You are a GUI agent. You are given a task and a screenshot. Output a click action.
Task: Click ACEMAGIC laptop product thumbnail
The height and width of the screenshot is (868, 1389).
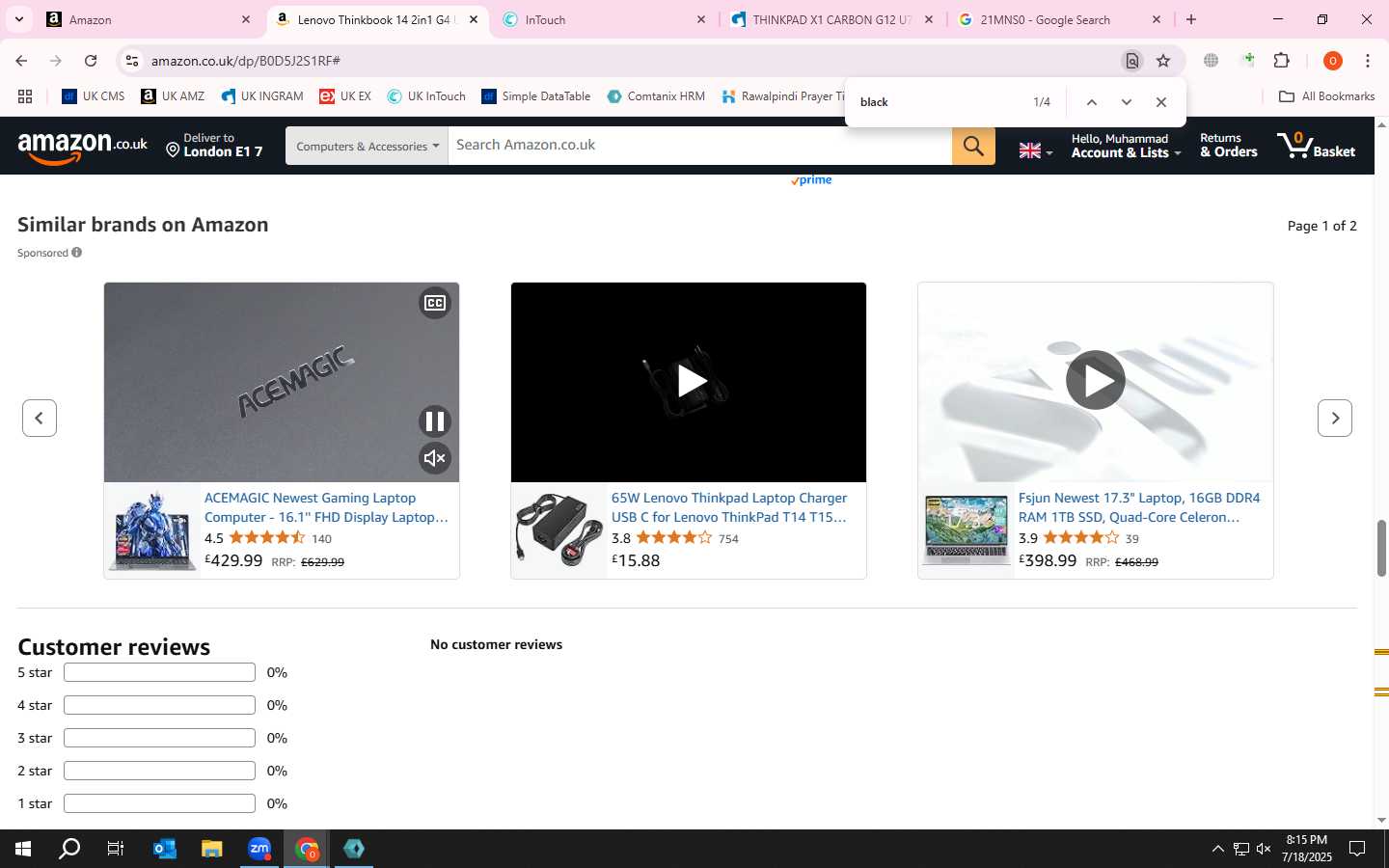pos(153,530)
